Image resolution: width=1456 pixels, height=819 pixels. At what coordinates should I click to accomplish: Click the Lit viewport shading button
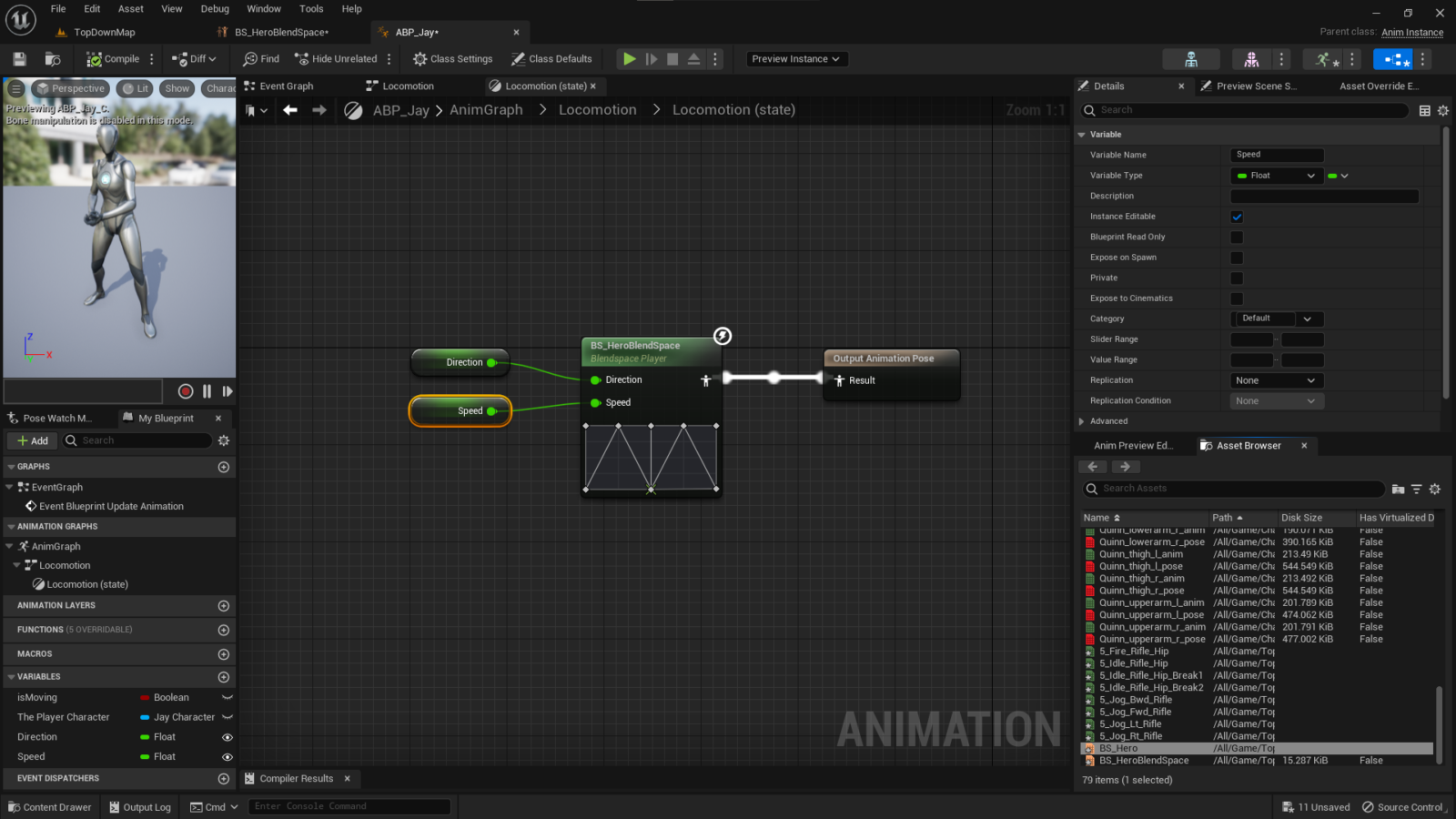click(x=135, y=88)
